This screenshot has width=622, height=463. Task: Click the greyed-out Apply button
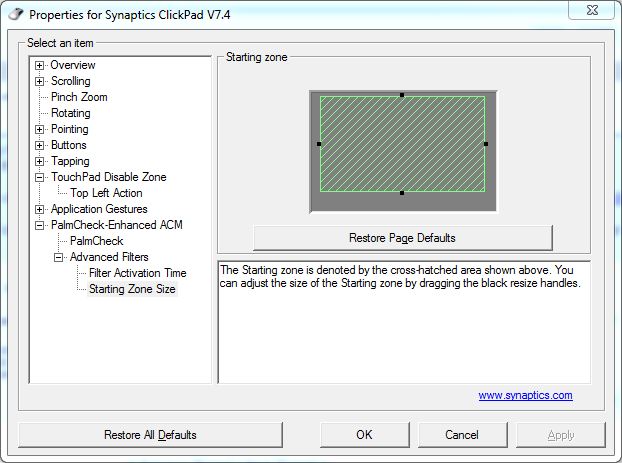pos(561,435)
